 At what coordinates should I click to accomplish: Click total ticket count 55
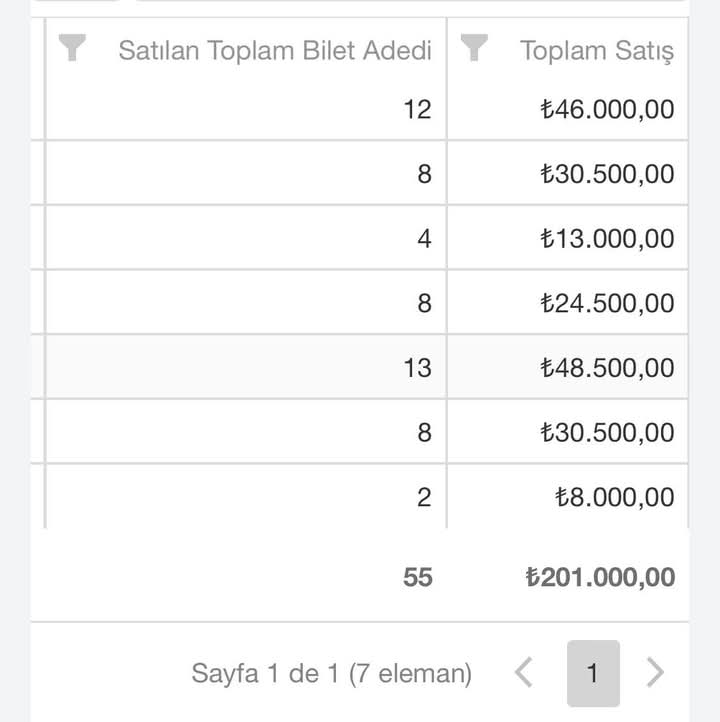418,577
